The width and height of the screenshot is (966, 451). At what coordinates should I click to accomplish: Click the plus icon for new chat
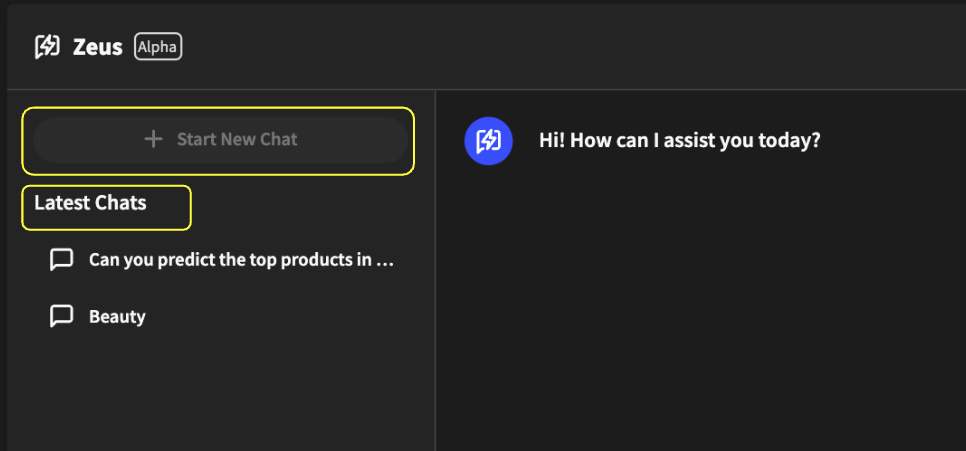pyautogui.click(x=153, y=139)
